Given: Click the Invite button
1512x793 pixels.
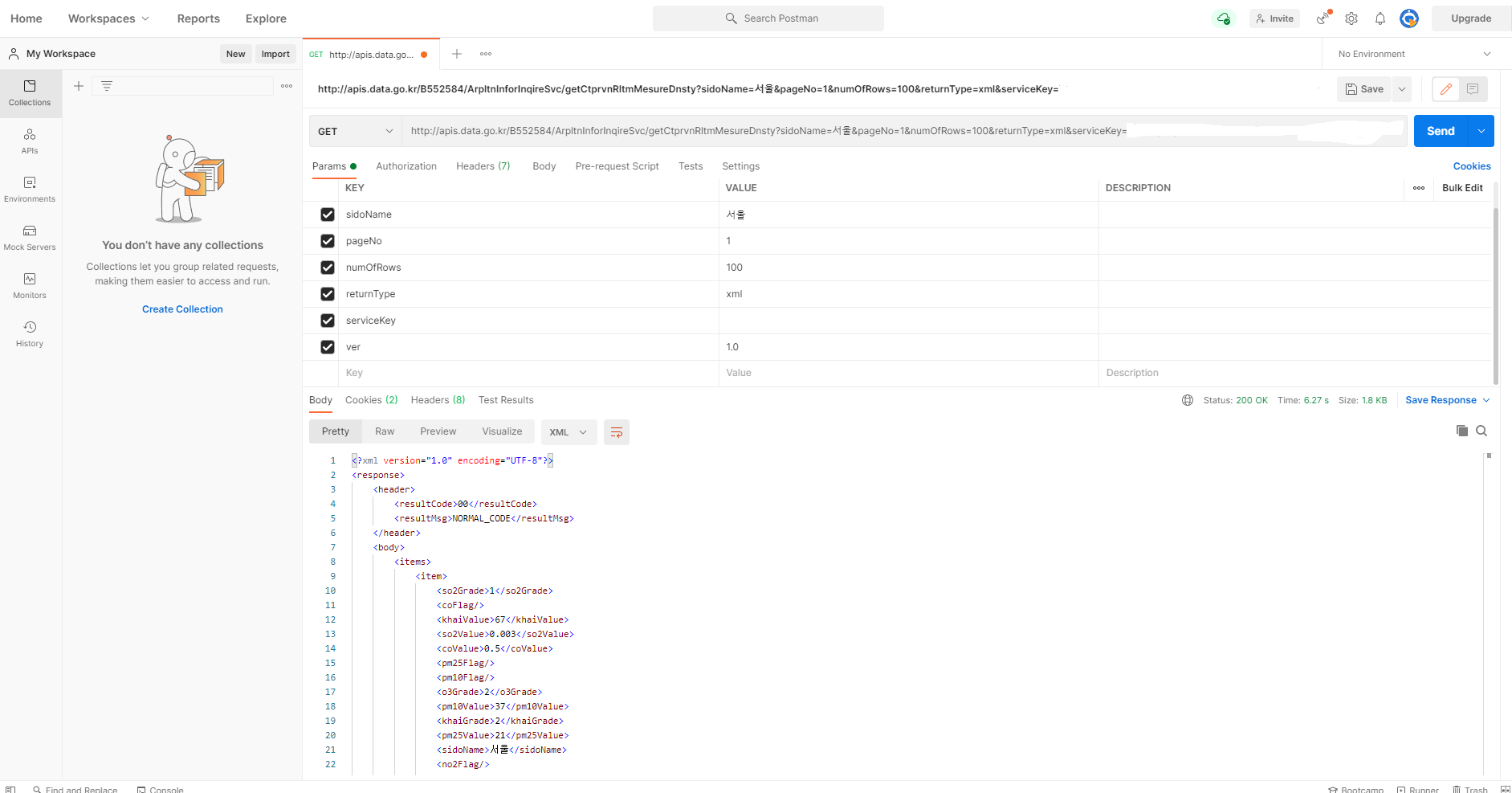Looking at the screenshot, I should point(1275,18).
